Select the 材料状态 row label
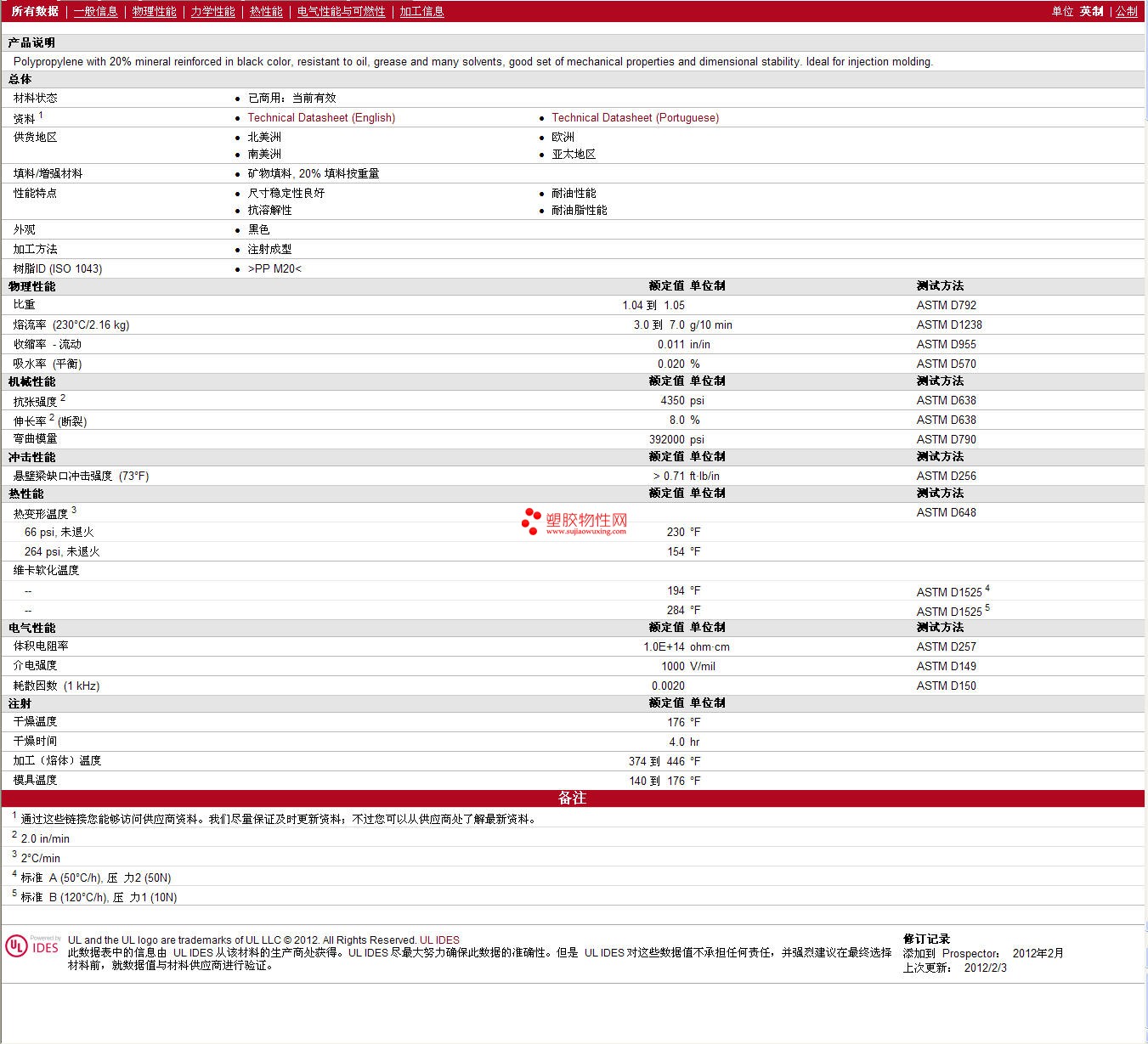Viewport: 1148px width, 1044px height. coord(36,98)
